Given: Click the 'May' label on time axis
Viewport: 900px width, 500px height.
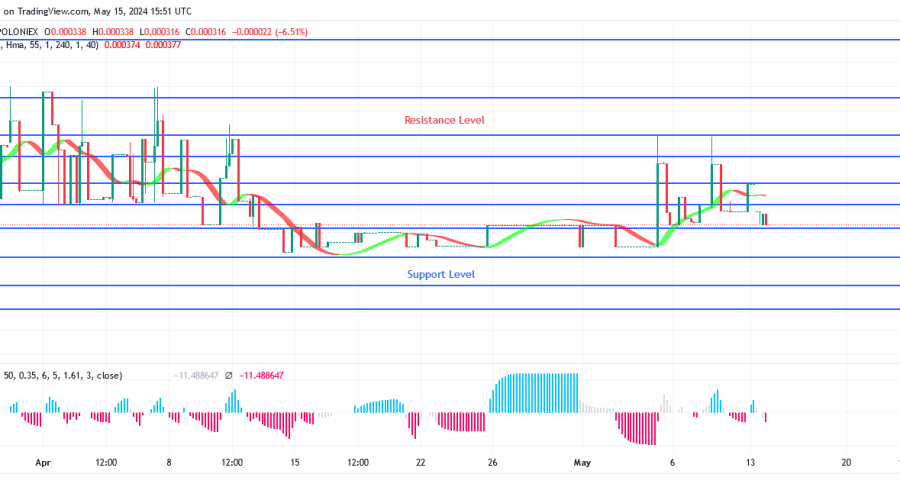Looking at the screenshot, I should click(582, 463).
